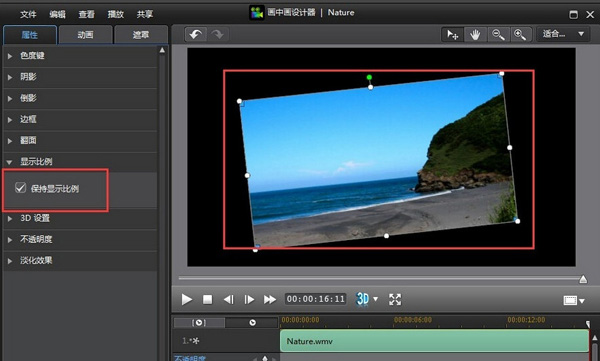The height and width of the screenshot is (361, 600).
Task: Open the 3D mode dropdown arrow
Action: [x=375, y=299]
